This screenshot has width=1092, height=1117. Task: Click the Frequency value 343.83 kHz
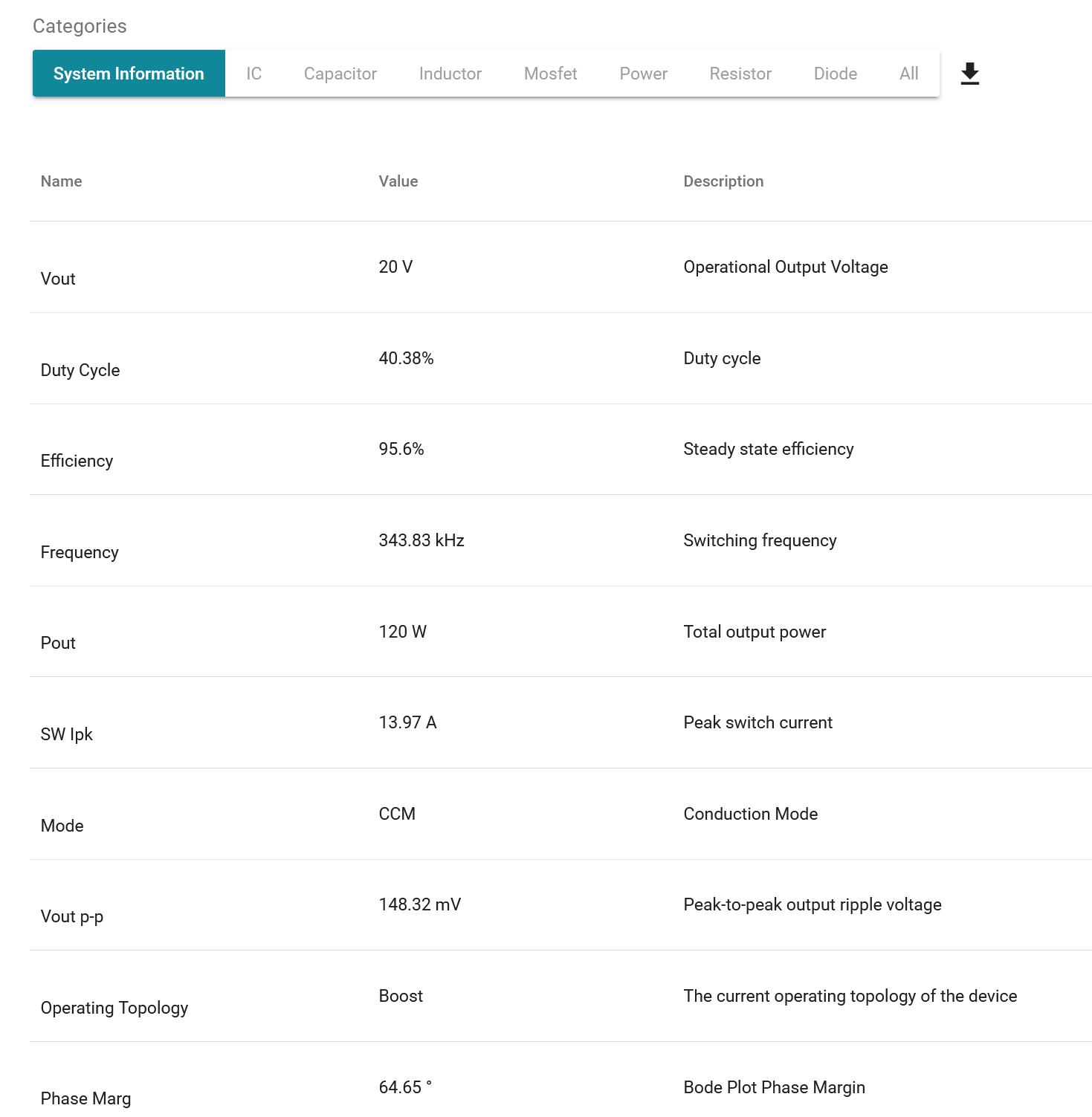click(x=421, y=540)
